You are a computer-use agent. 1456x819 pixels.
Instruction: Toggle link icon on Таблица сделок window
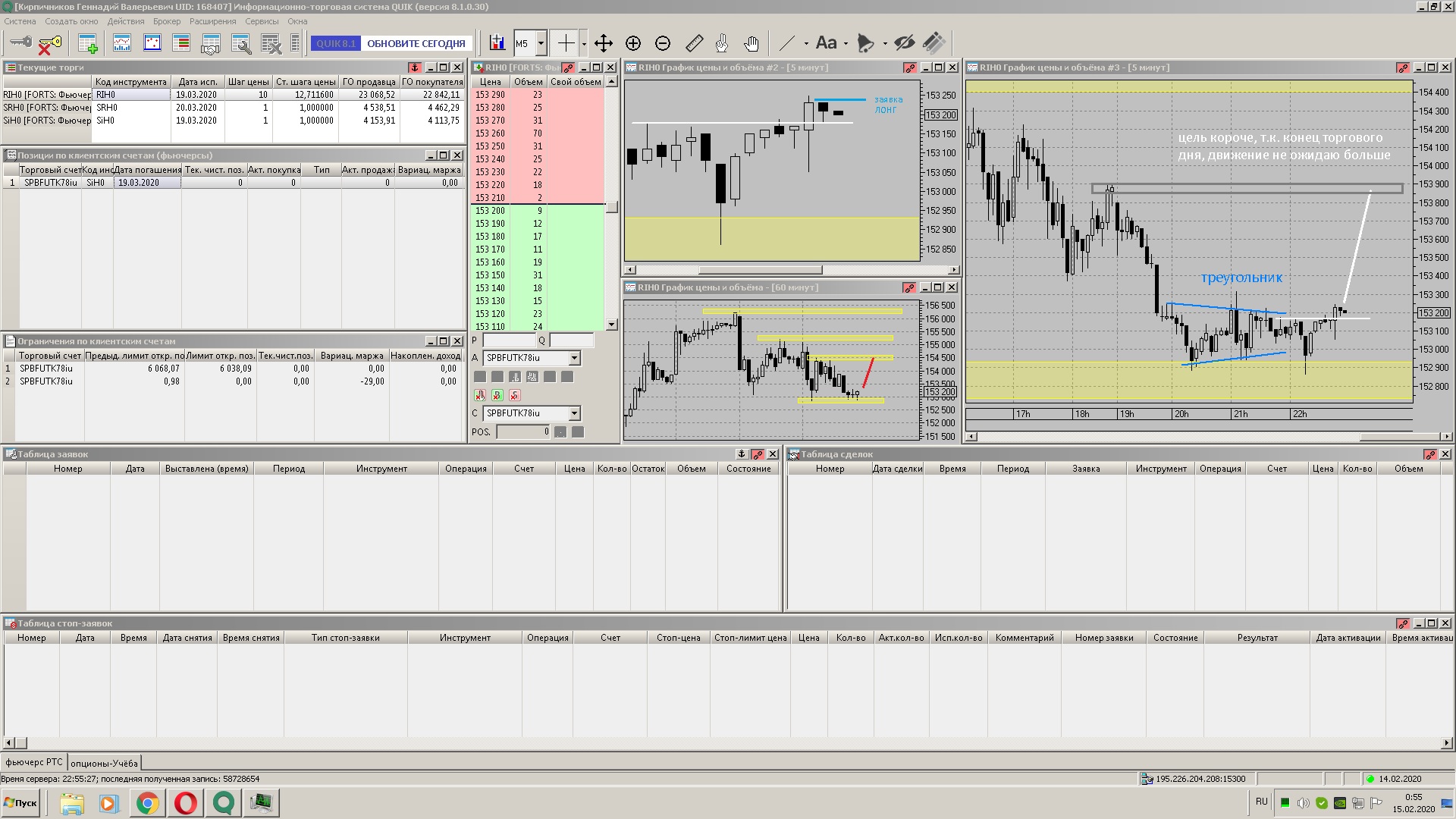[1429, 454]
